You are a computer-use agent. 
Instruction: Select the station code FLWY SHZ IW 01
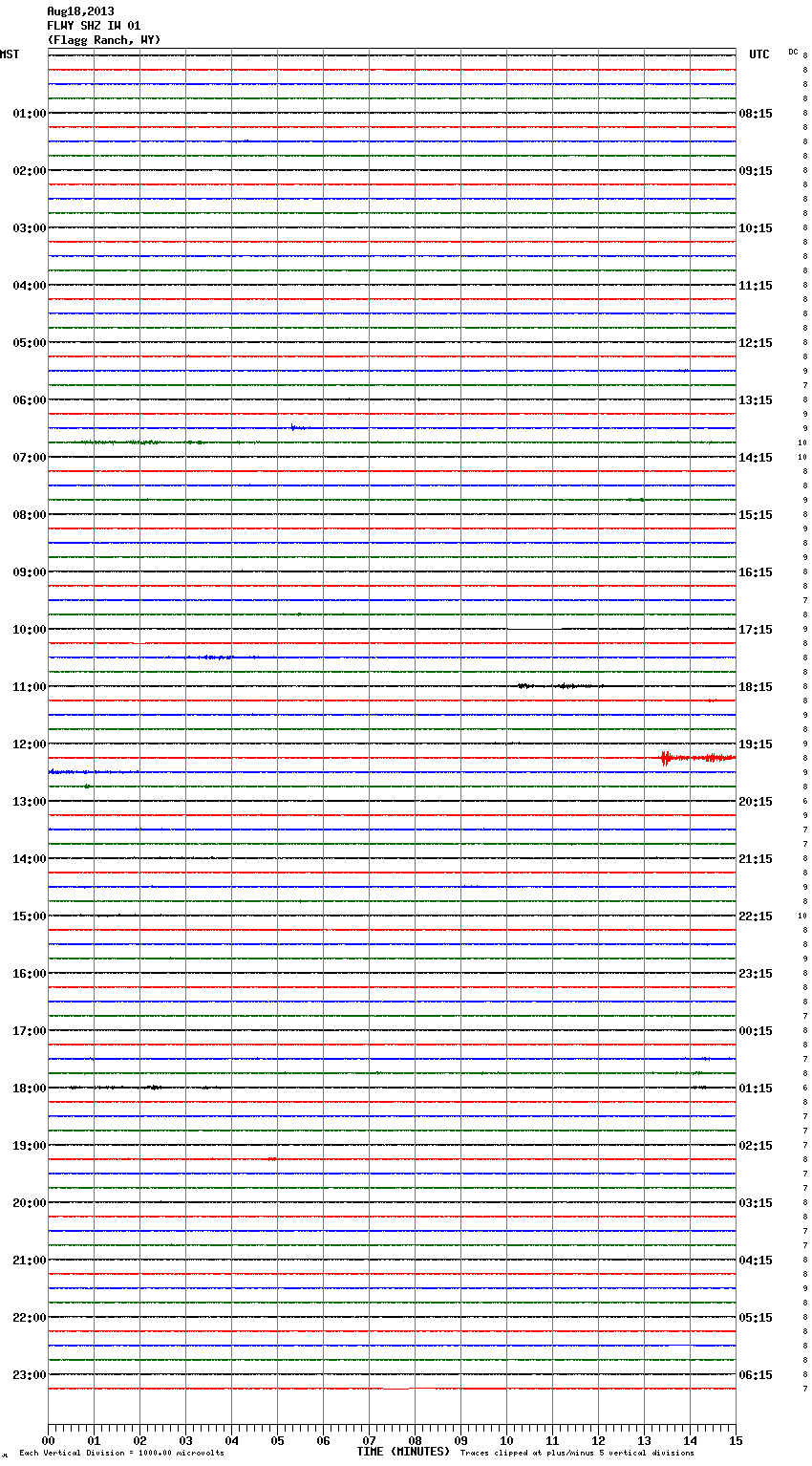94,26
